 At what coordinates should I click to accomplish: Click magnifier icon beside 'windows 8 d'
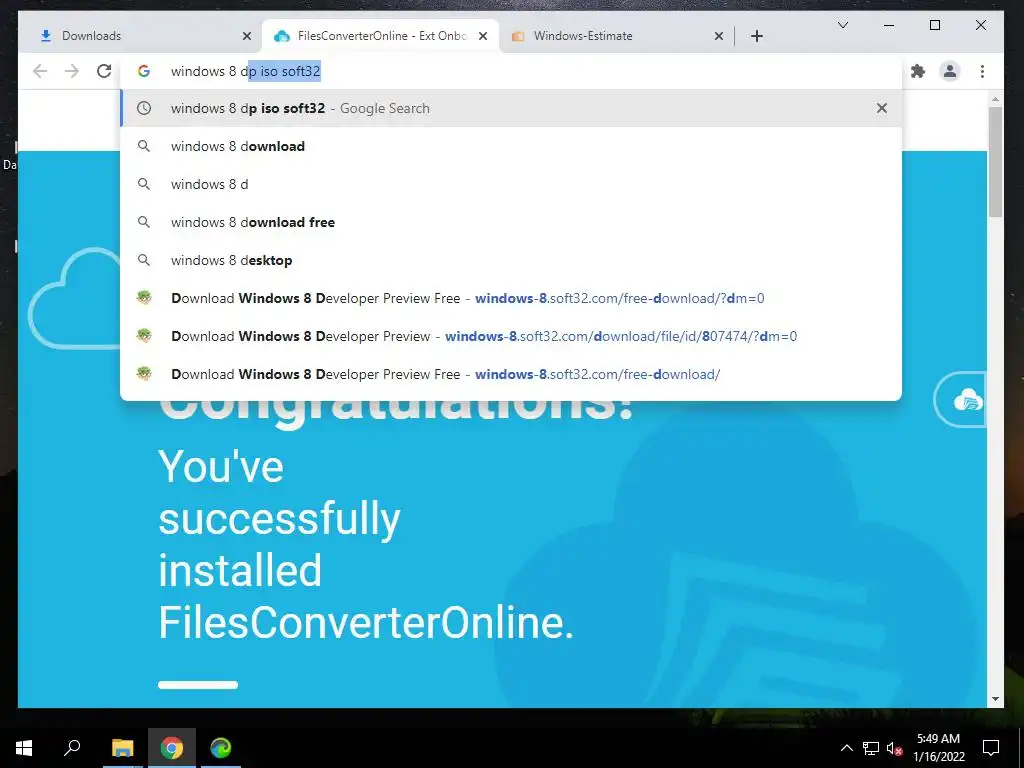click(x=144, y=184)
